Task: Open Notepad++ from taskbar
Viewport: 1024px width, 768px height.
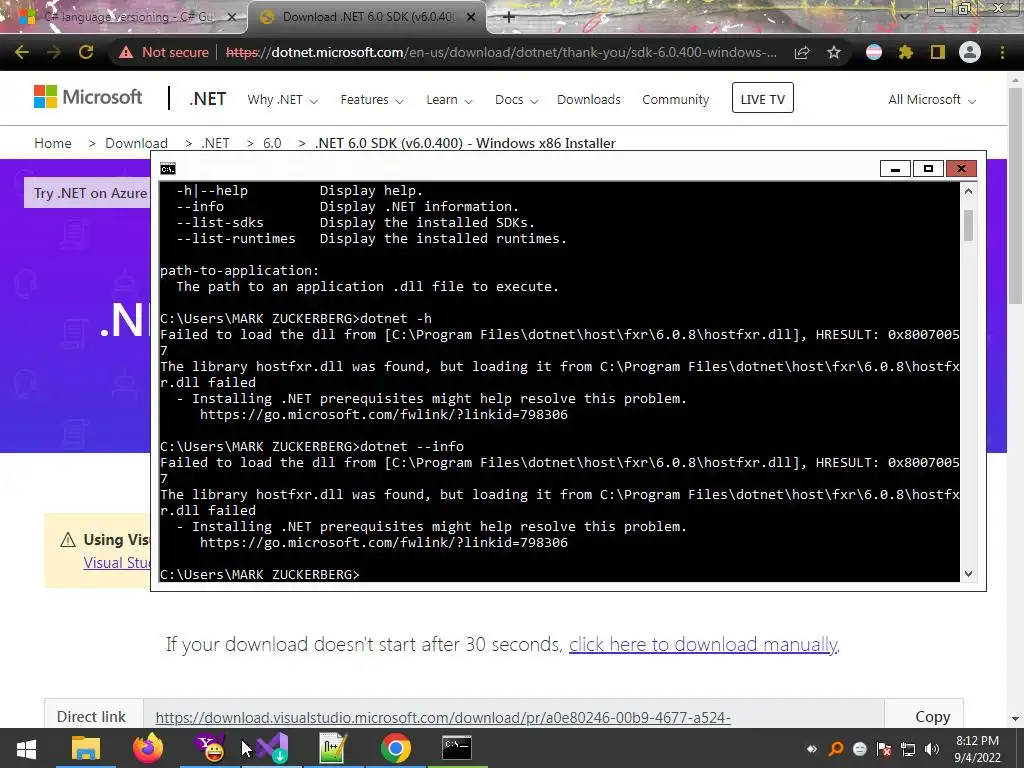Action: point(332,748)
